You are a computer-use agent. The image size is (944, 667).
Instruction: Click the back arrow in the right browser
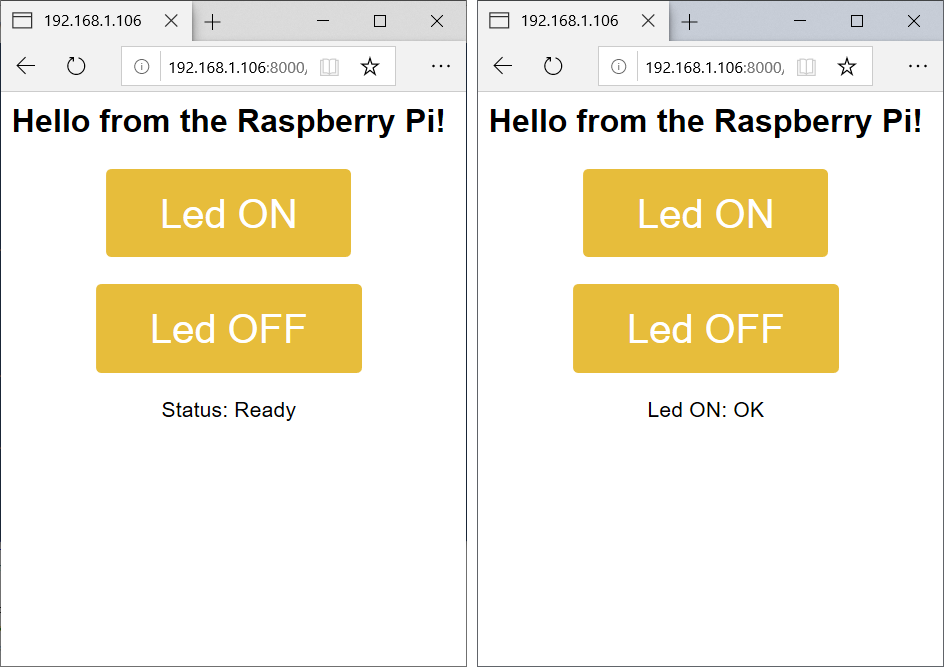point(503,65)
